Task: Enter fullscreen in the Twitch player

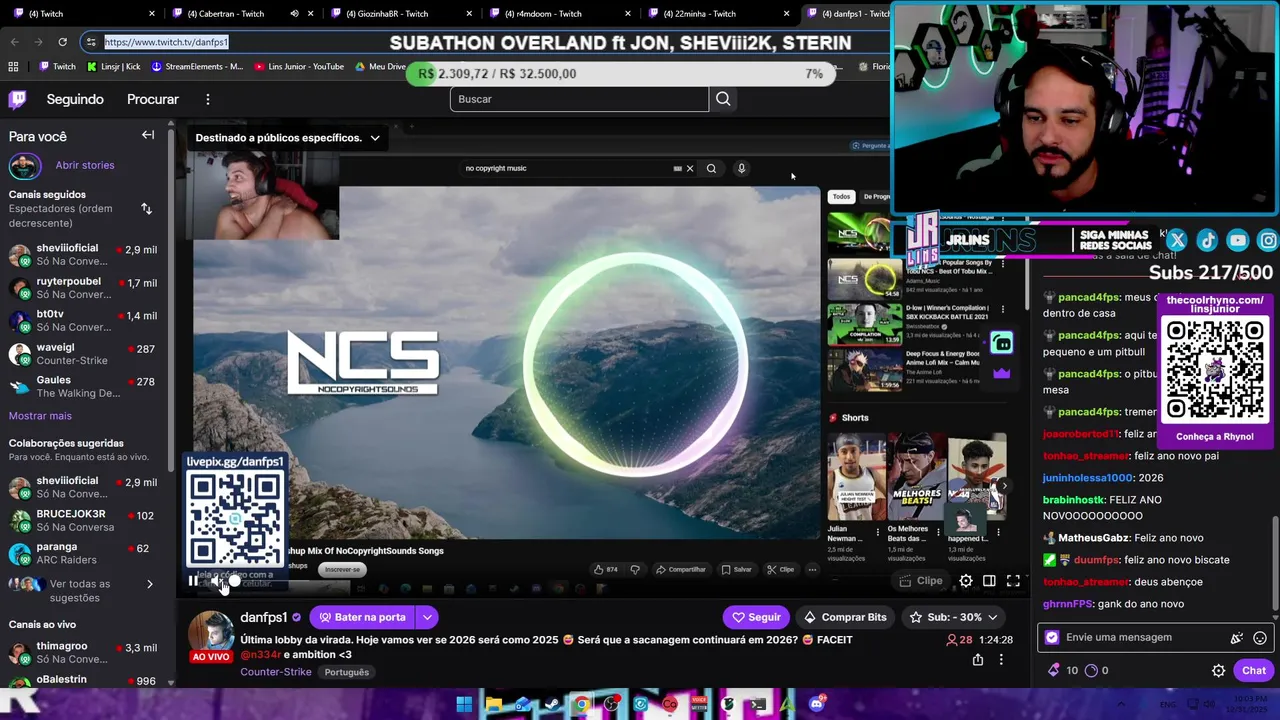Action: pyautogui.click(x=1013, y=581)
